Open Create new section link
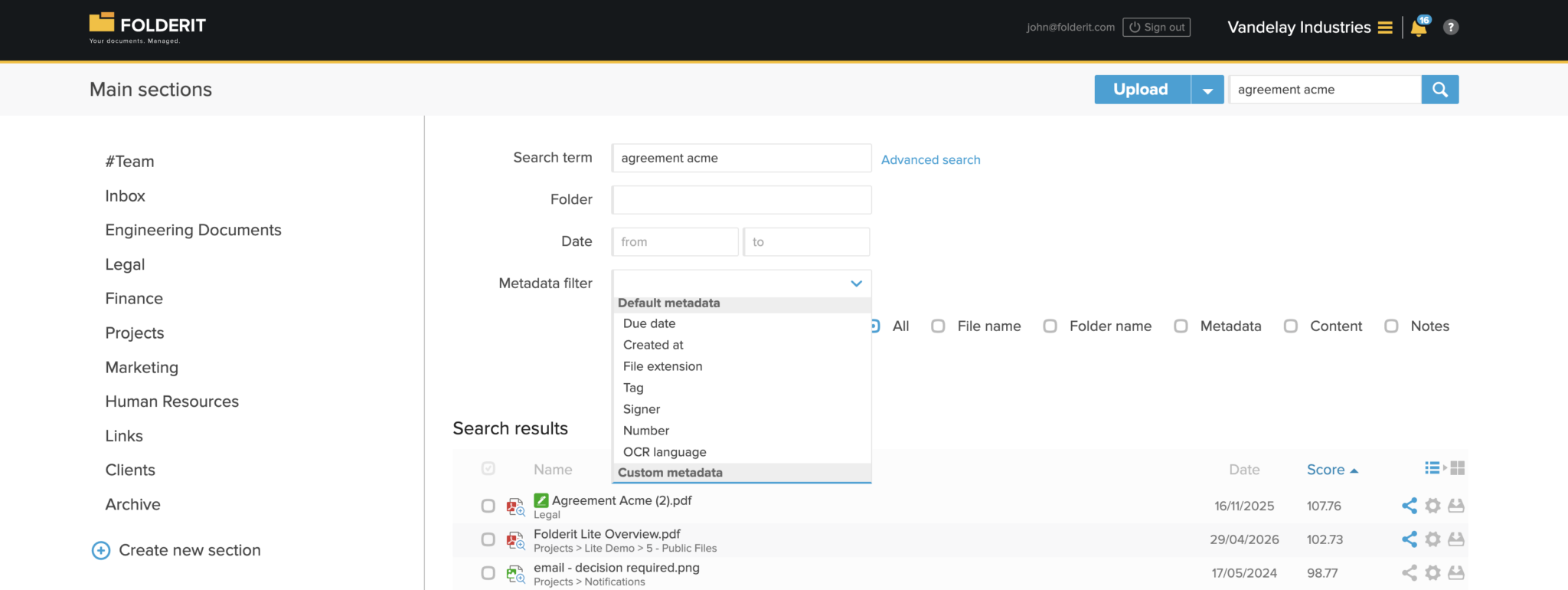 click(190, 551)
